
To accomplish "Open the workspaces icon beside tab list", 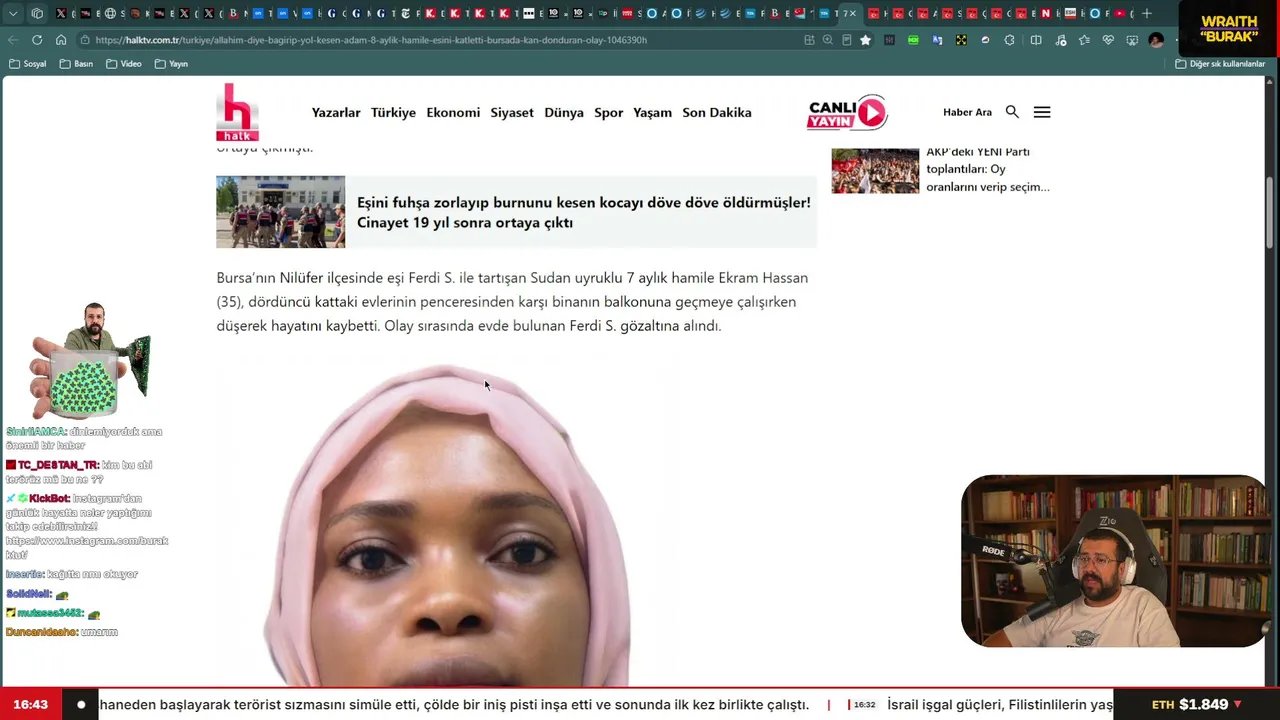I will pyautogui.click(x=37, y=13).
